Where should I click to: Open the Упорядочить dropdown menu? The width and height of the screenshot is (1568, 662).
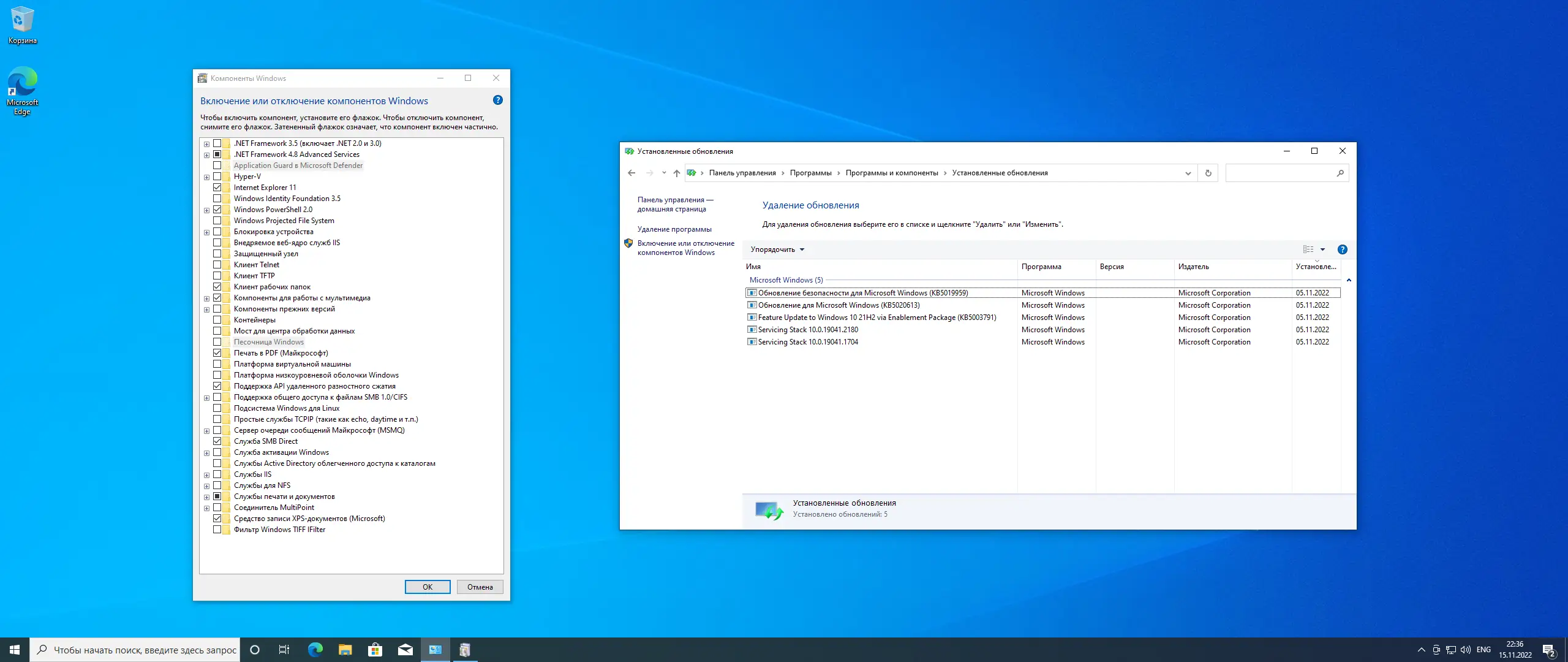tap(777, 249)
